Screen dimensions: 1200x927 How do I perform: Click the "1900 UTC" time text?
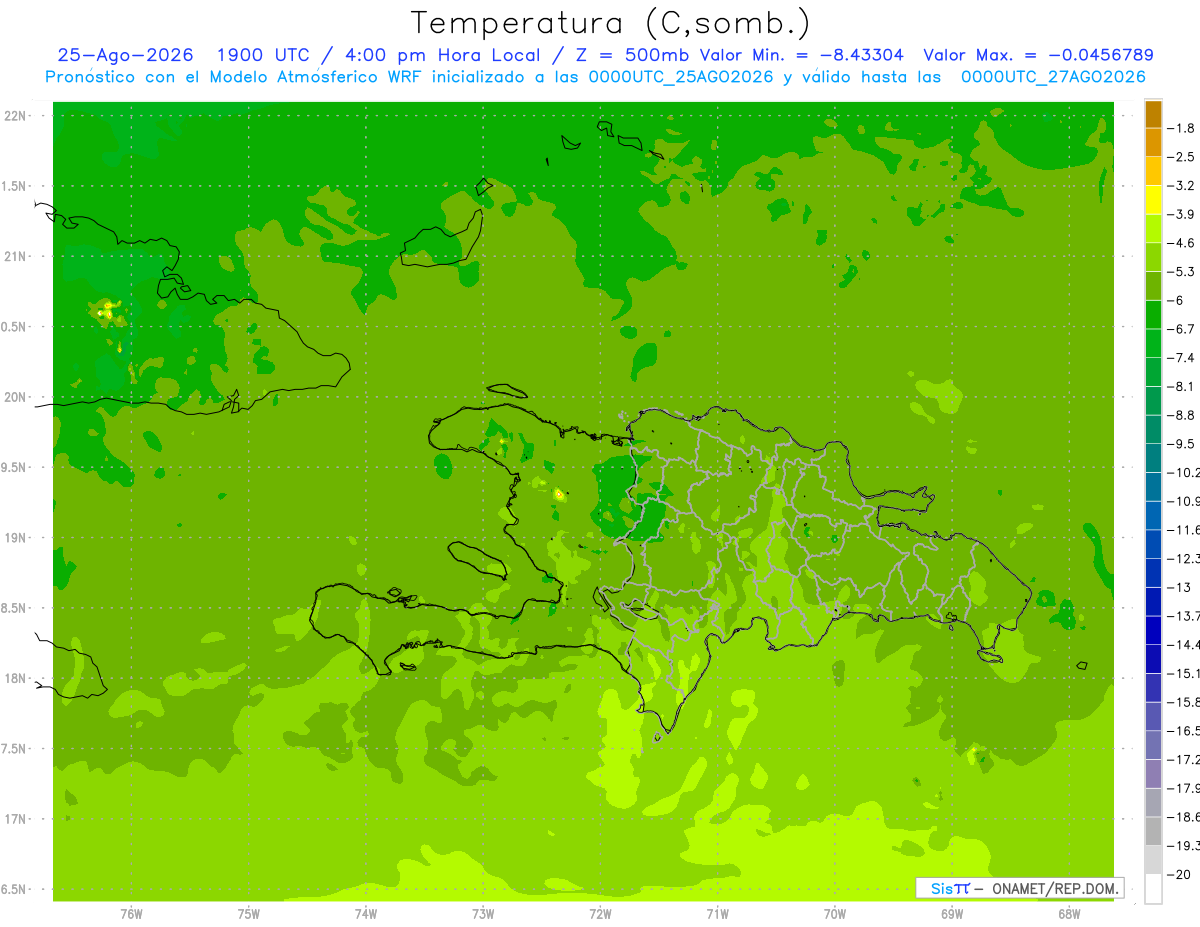coord(262,55)
